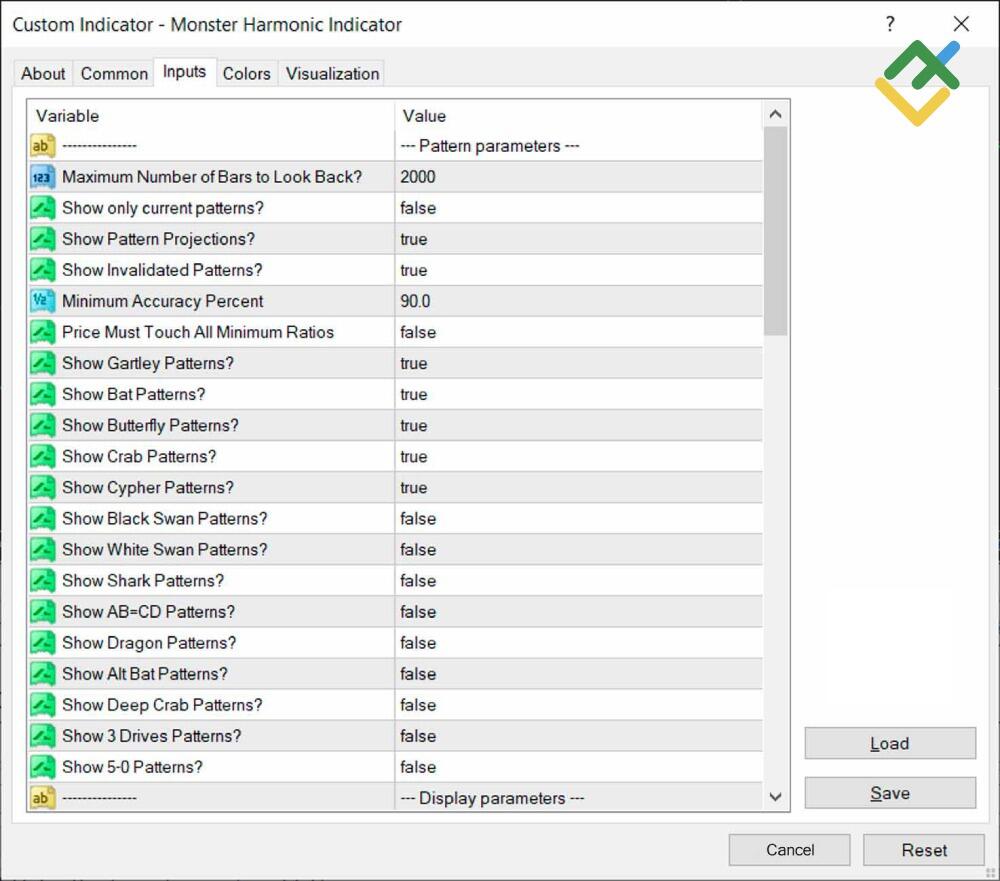Click the boolean icon next to Show Shark Patterns
Screen dimensions: 1000x881
pyautogui.click(x=42, y=581)
